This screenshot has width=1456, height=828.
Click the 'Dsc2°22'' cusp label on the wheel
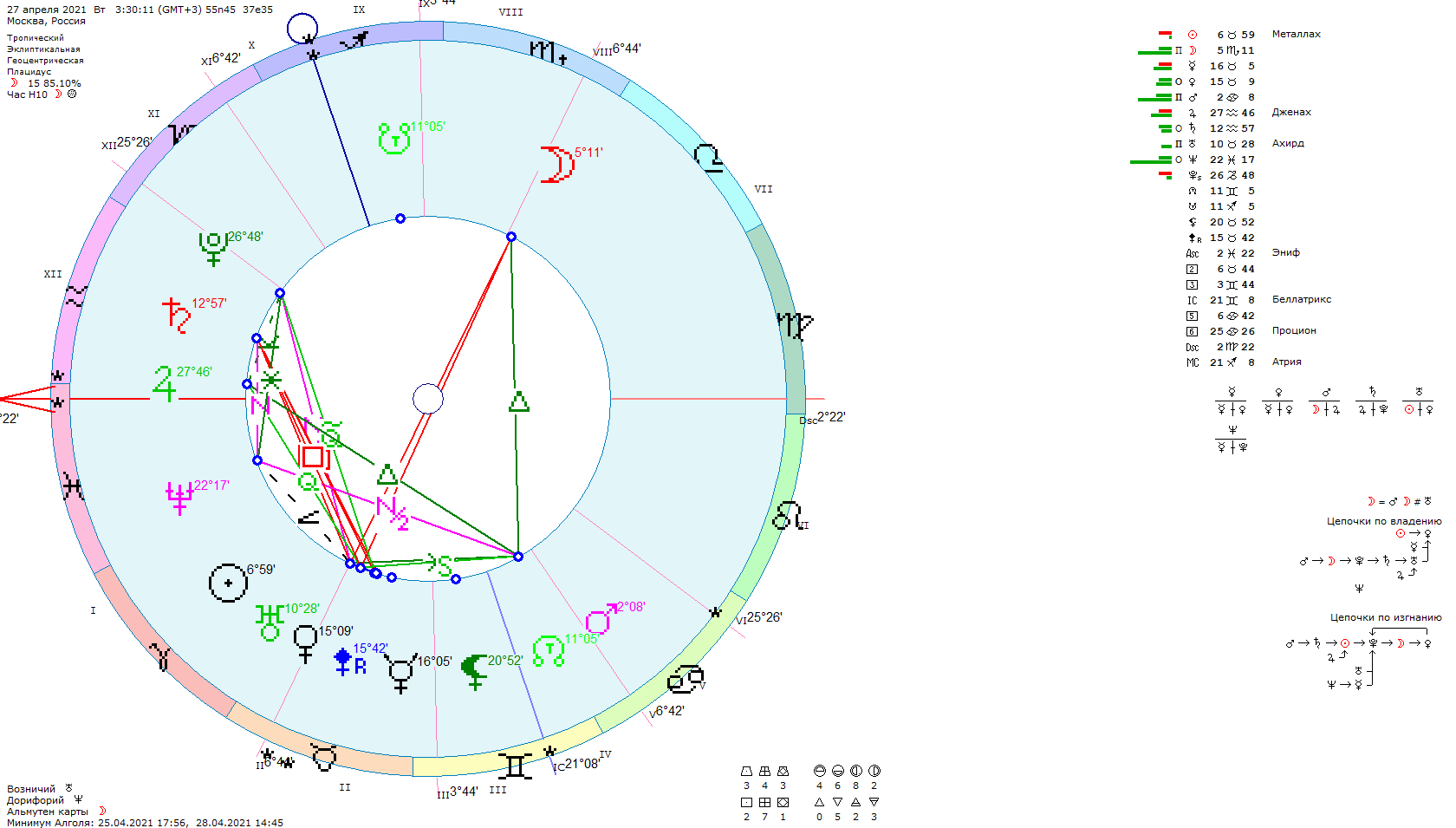822,418
